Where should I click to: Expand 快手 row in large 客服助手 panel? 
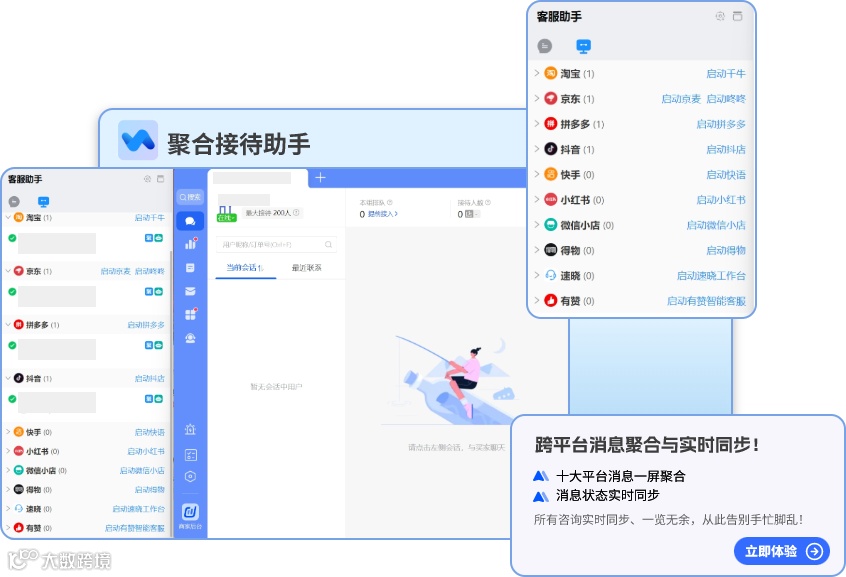pyautogui.click(x=537, y=174)
